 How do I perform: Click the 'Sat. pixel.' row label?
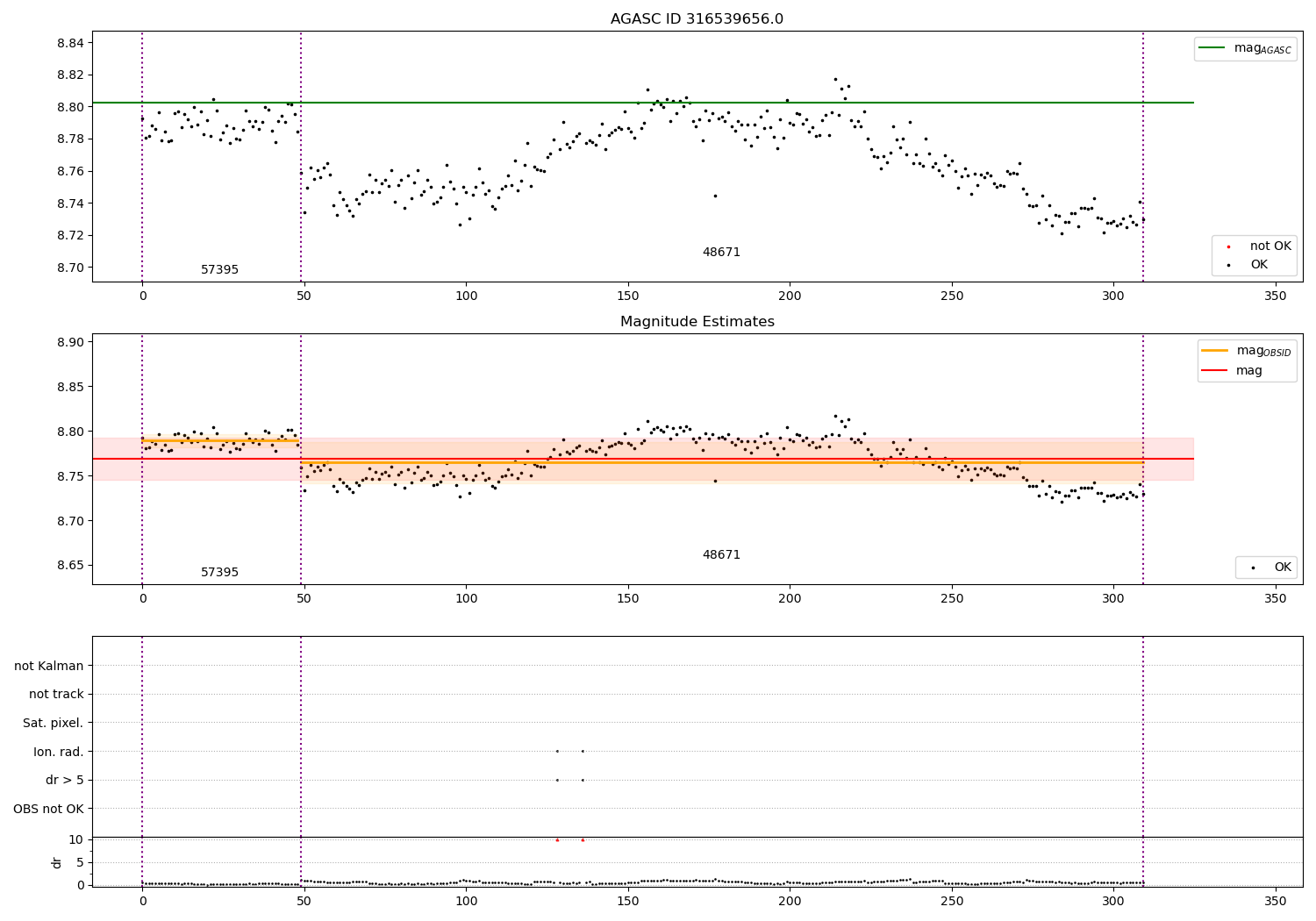point(54,723)
